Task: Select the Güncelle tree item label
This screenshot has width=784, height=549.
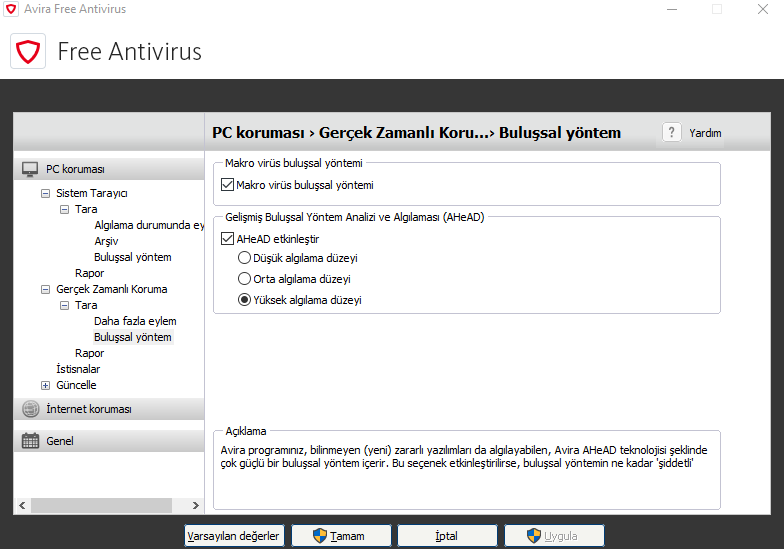Action: 76,386
